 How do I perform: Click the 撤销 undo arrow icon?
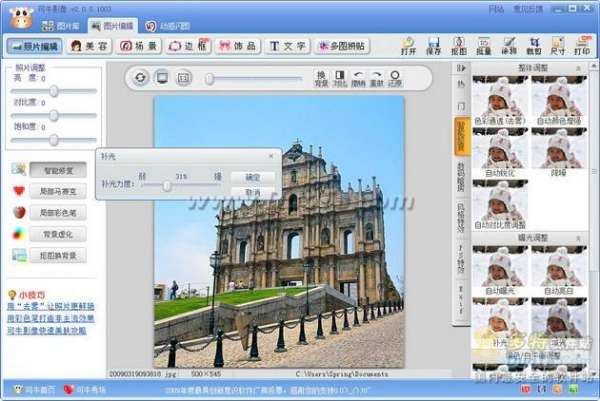[x=358, y=79]
